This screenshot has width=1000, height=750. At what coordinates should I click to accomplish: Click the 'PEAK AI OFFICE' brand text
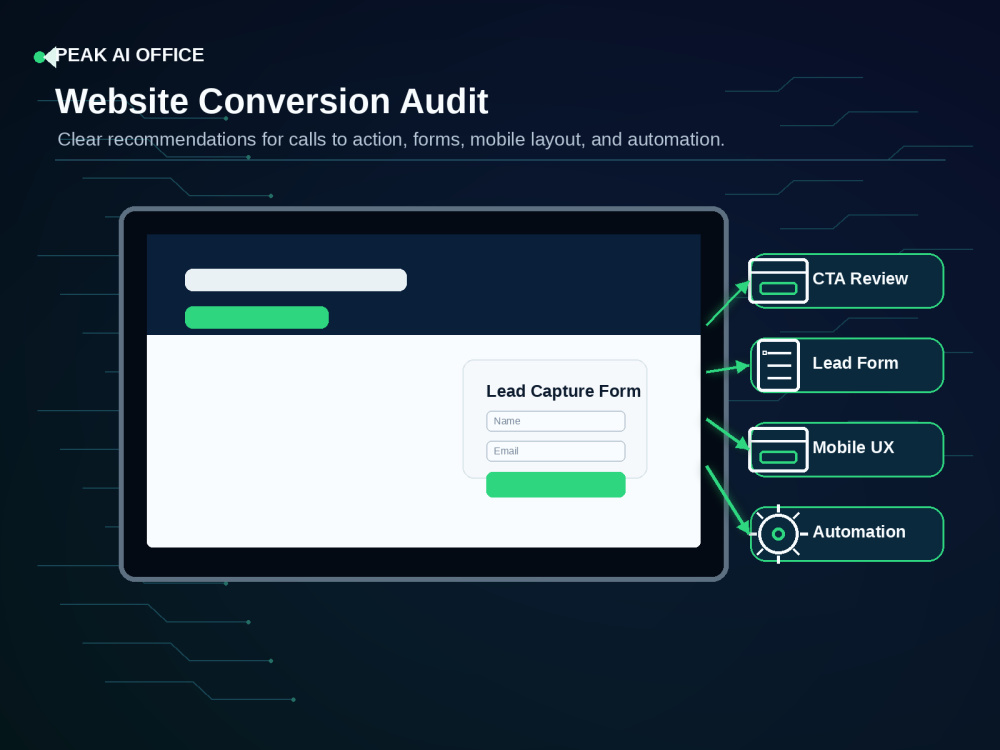130,55
